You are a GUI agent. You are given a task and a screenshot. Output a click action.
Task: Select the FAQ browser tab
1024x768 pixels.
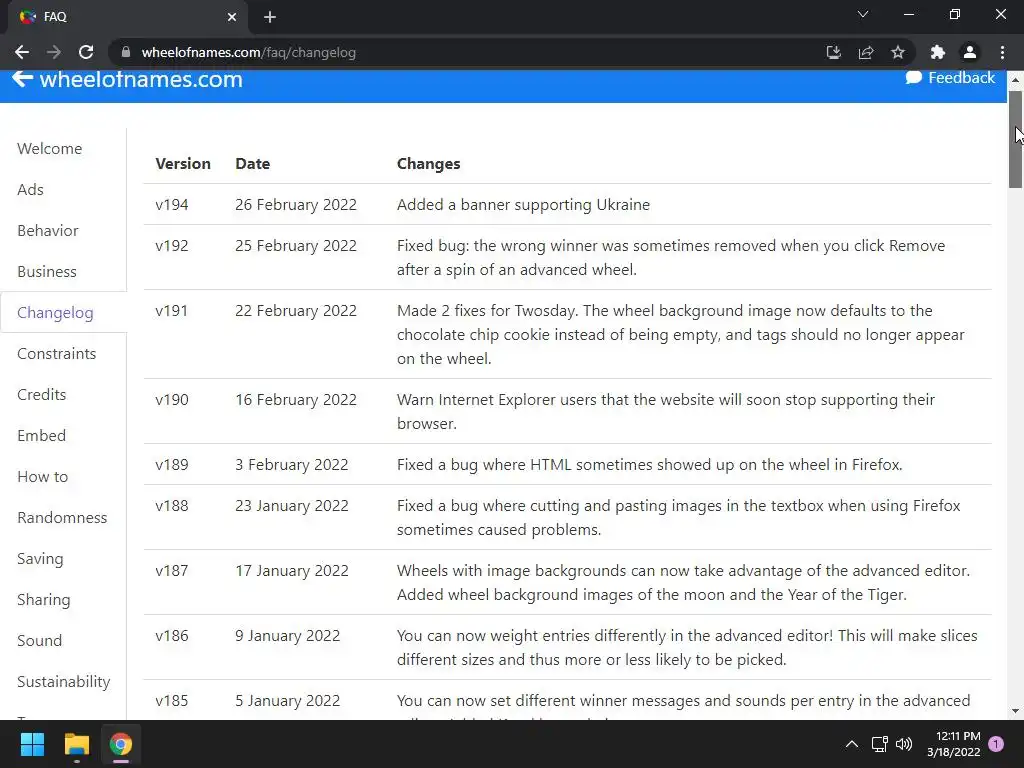pyautogui.click(x=127, y=17)
